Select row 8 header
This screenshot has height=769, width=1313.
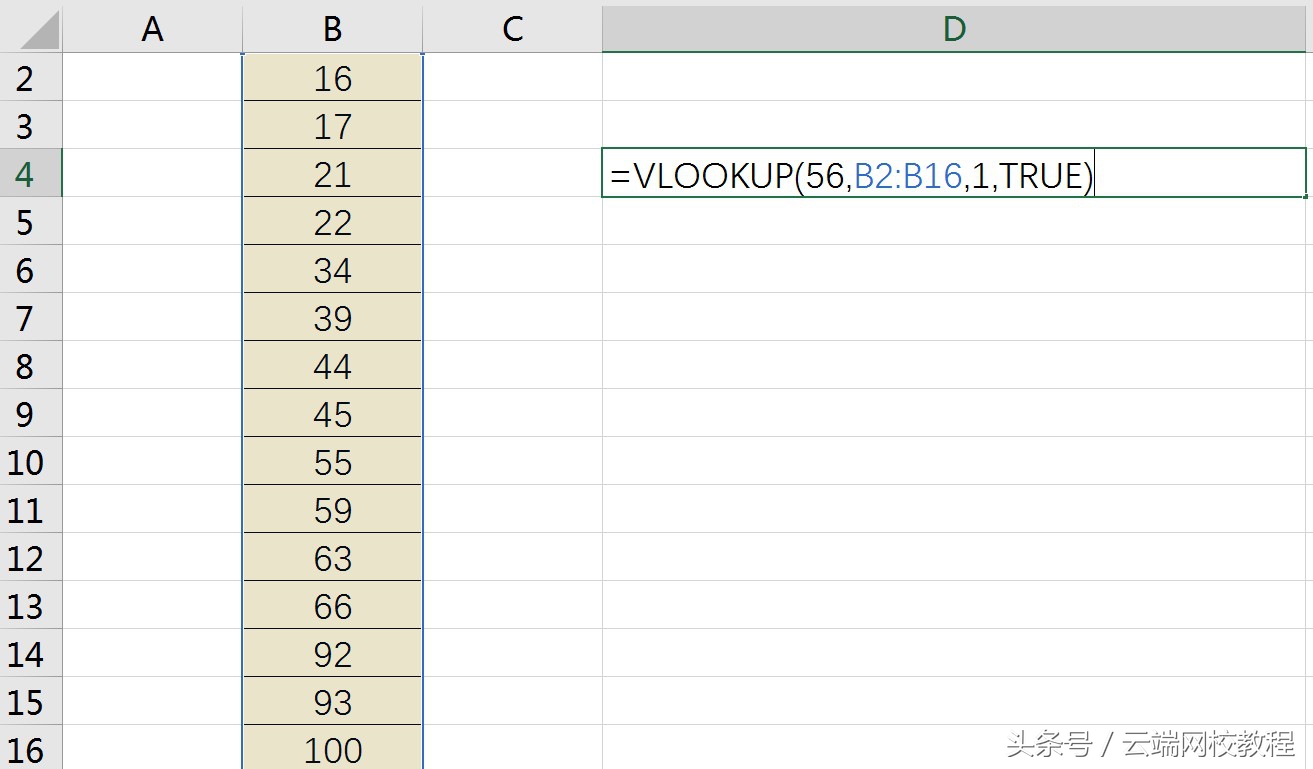[31, 365]
